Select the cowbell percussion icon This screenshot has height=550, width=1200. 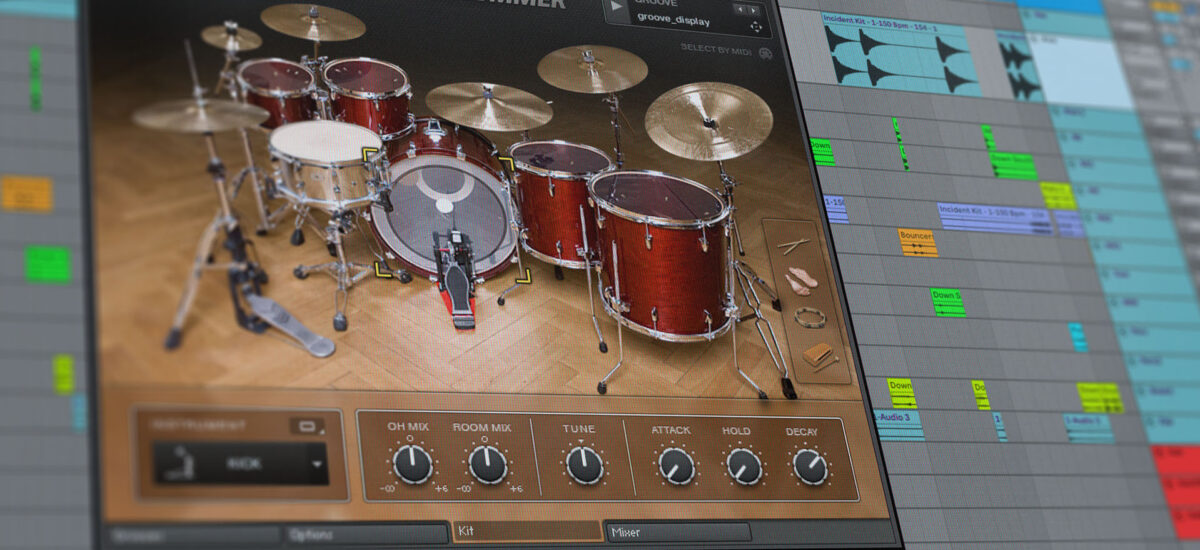[x=818, y=355]
